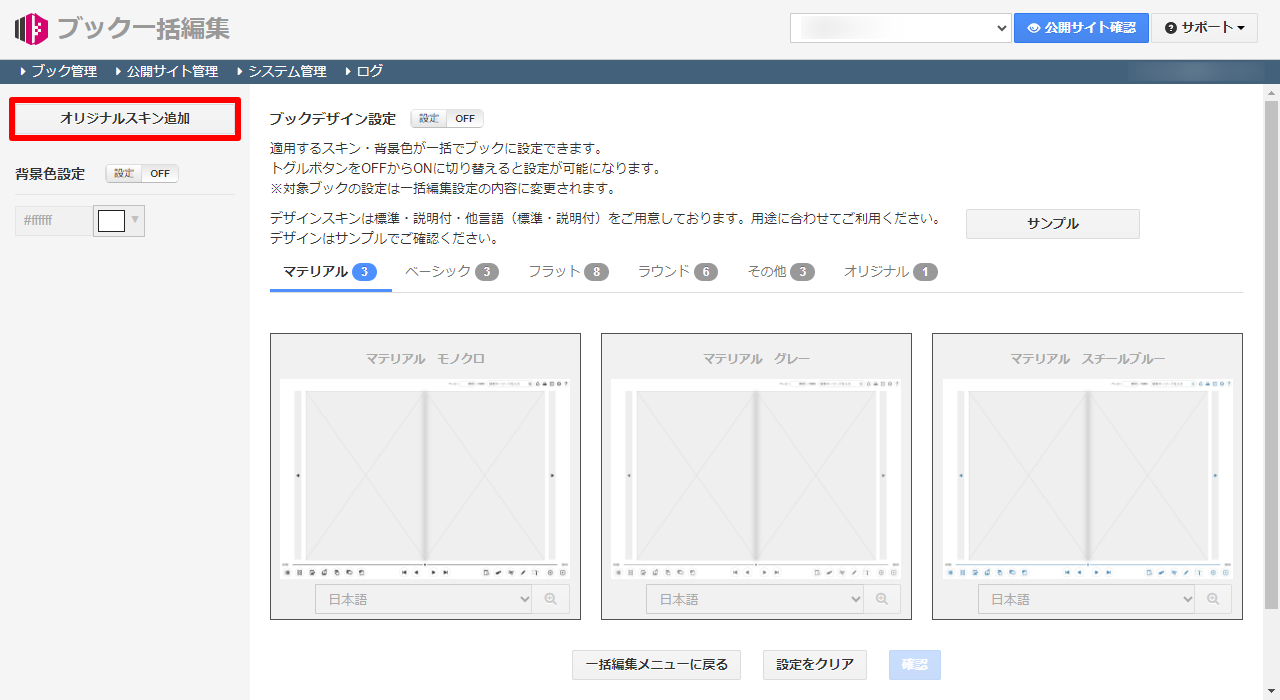Image resolution: width=1280 pixels, height=700 pixels.
Task: Switch ブックデザイン設定 toggle to 設定
Action: [x=430, y=117]
